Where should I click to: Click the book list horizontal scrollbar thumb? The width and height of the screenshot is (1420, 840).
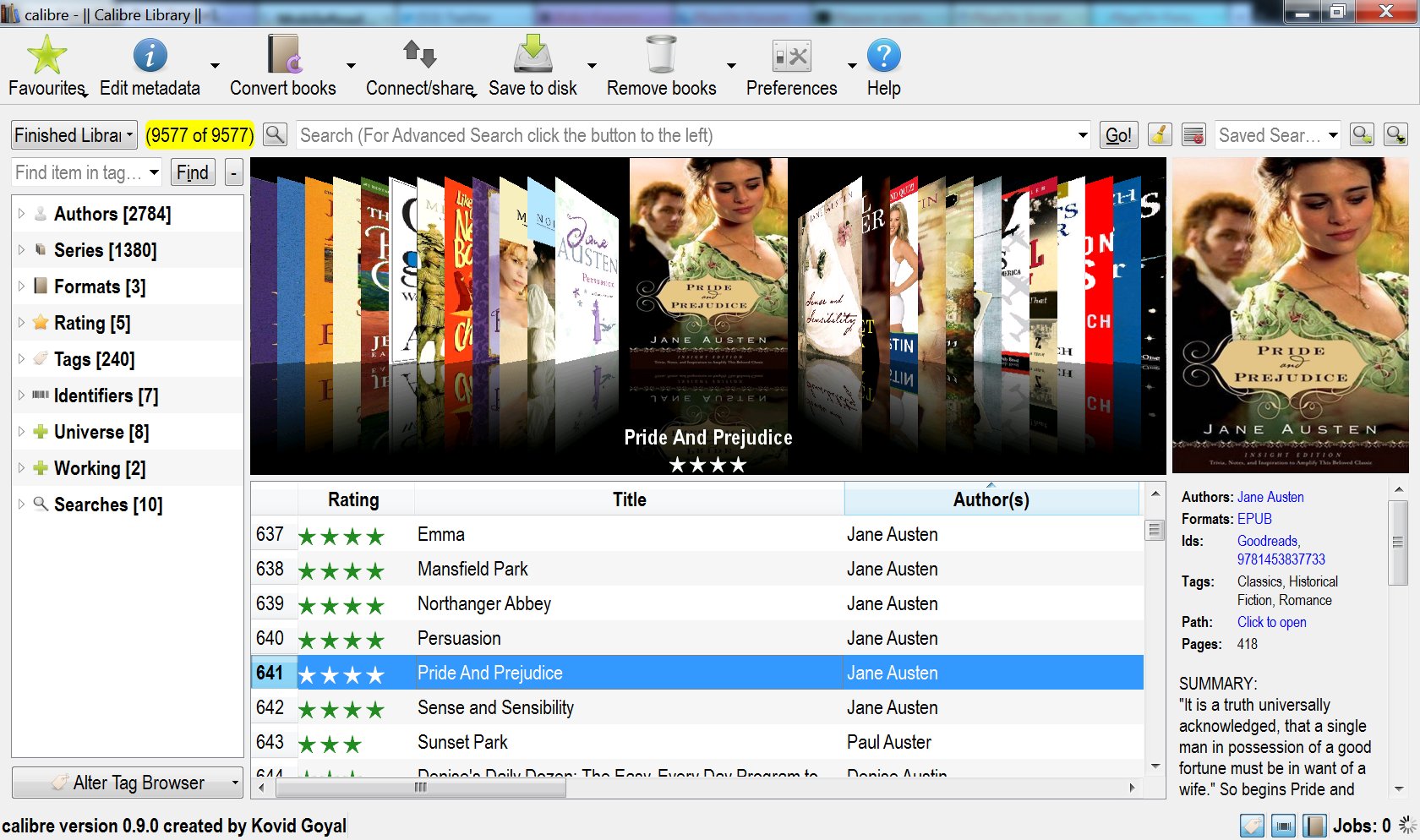coord(421,788)
